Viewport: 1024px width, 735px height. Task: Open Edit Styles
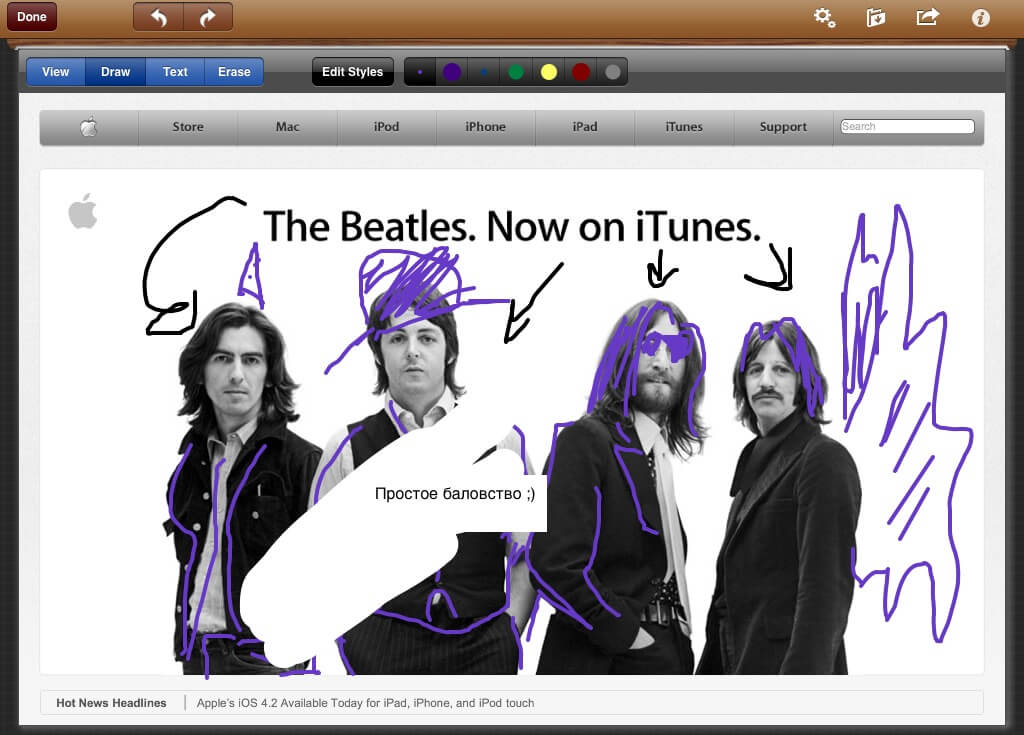(x=353, y=72)
